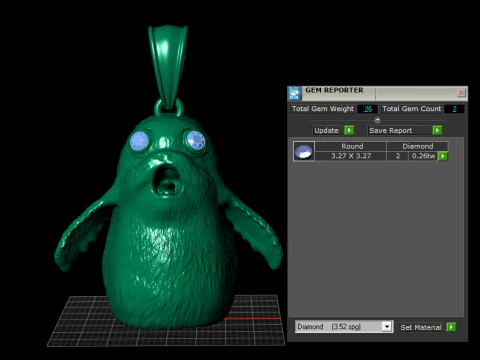Click the green arrow beside Update

click(x=349, y=130)
